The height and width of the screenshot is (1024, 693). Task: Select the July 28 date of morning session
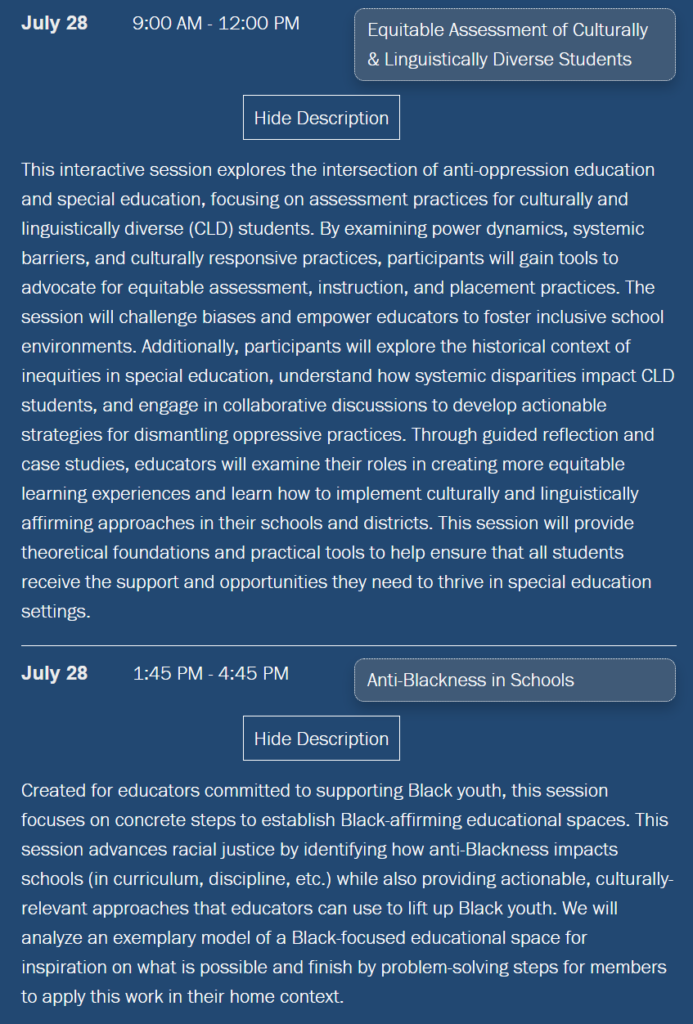54,23
